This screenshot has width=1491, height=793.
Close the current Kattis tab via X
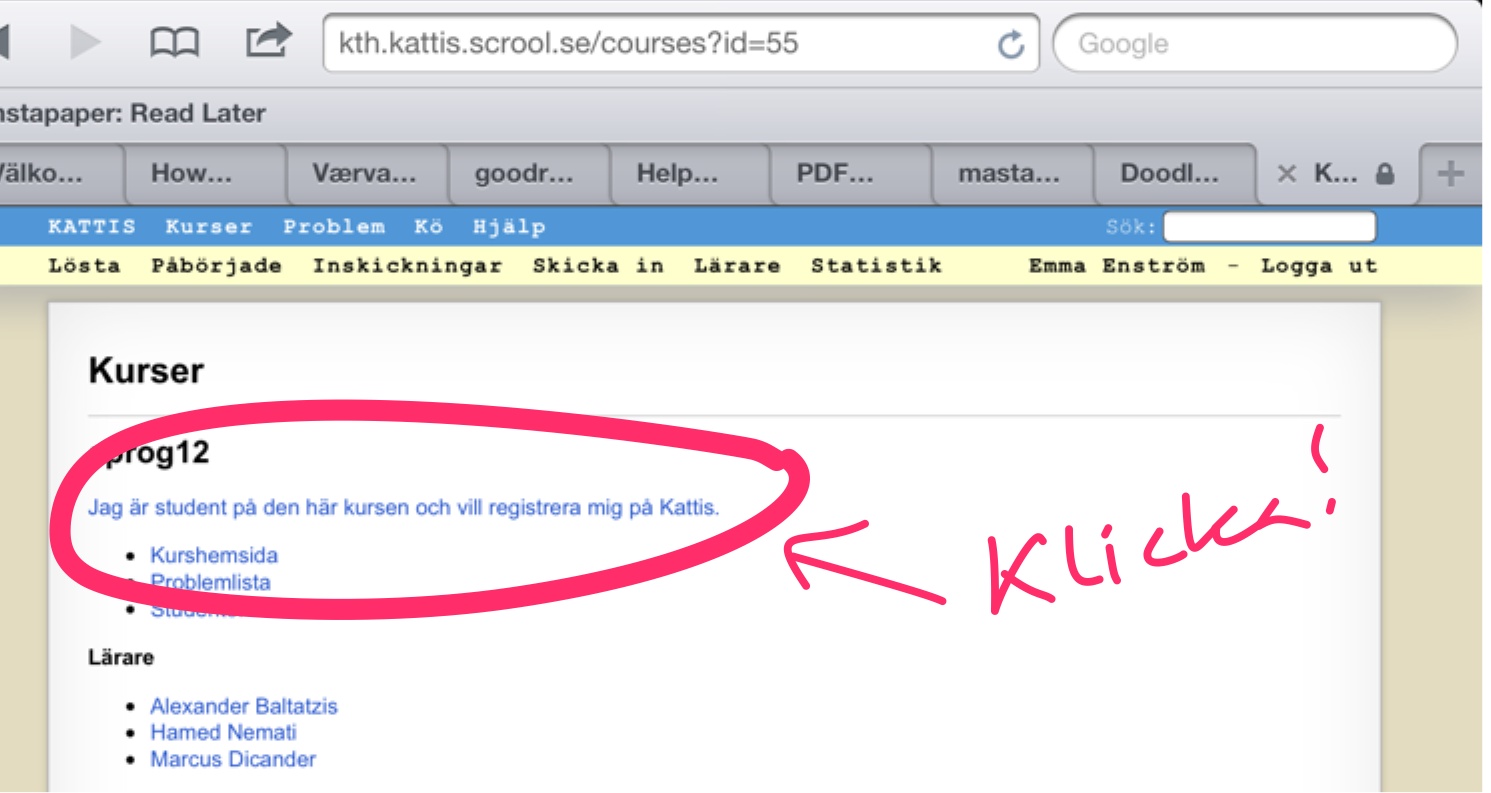point(1287,174)
